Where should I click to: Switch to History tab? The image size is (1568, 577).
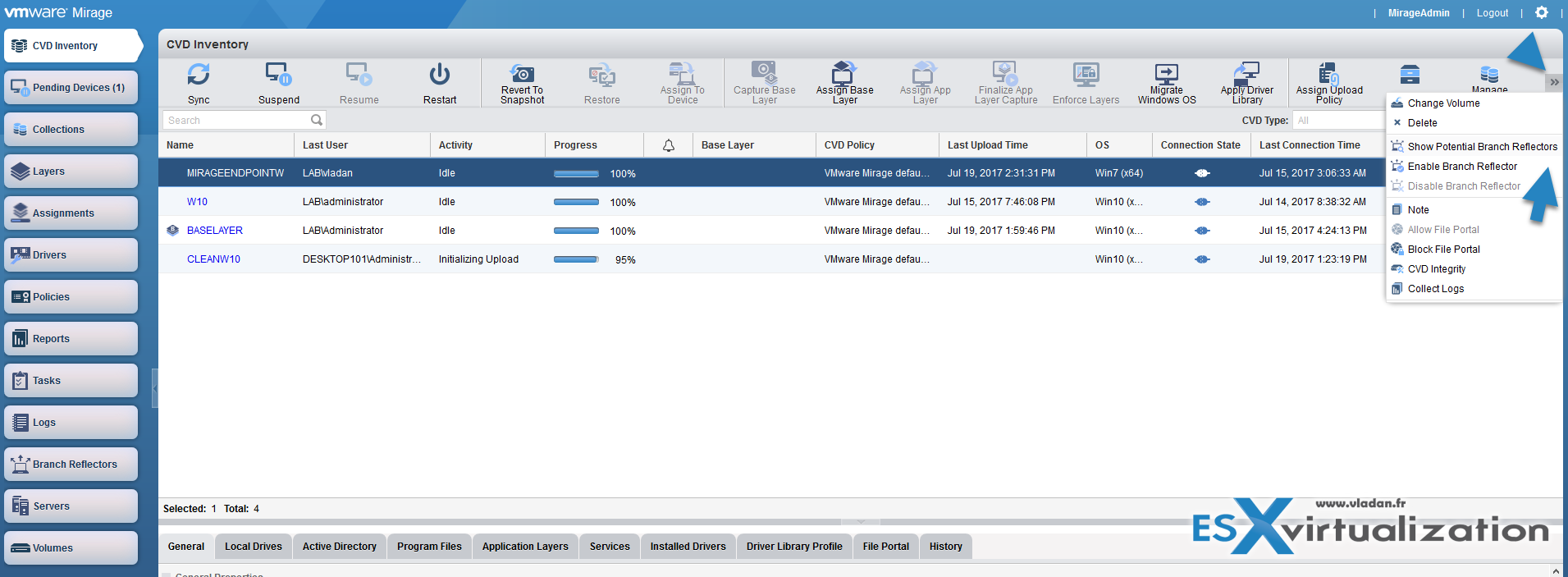tap(946, 547)
